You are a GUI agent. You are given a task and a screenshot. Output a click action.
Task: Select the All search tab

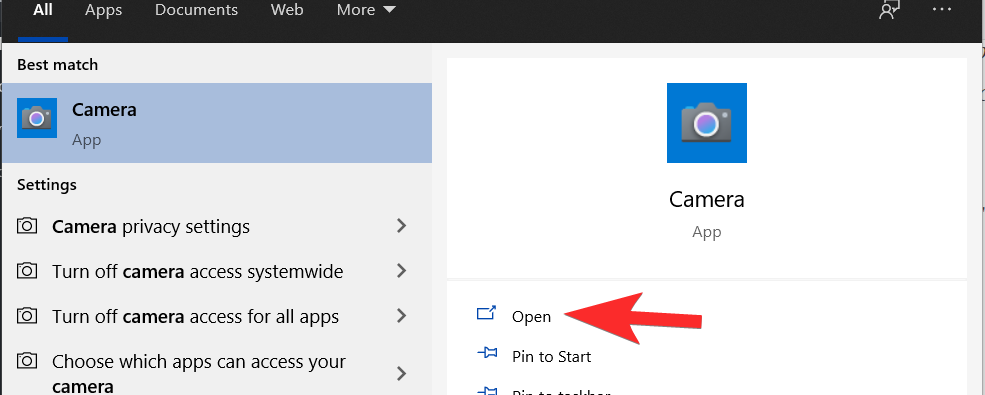click(x=43, y=10)
